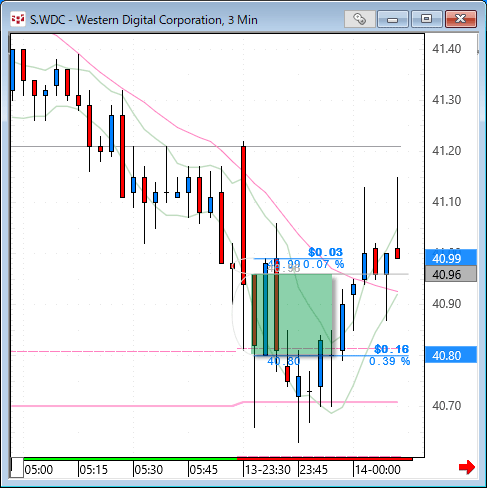Click the 05:45 time axis label

(x=203, y=470)
